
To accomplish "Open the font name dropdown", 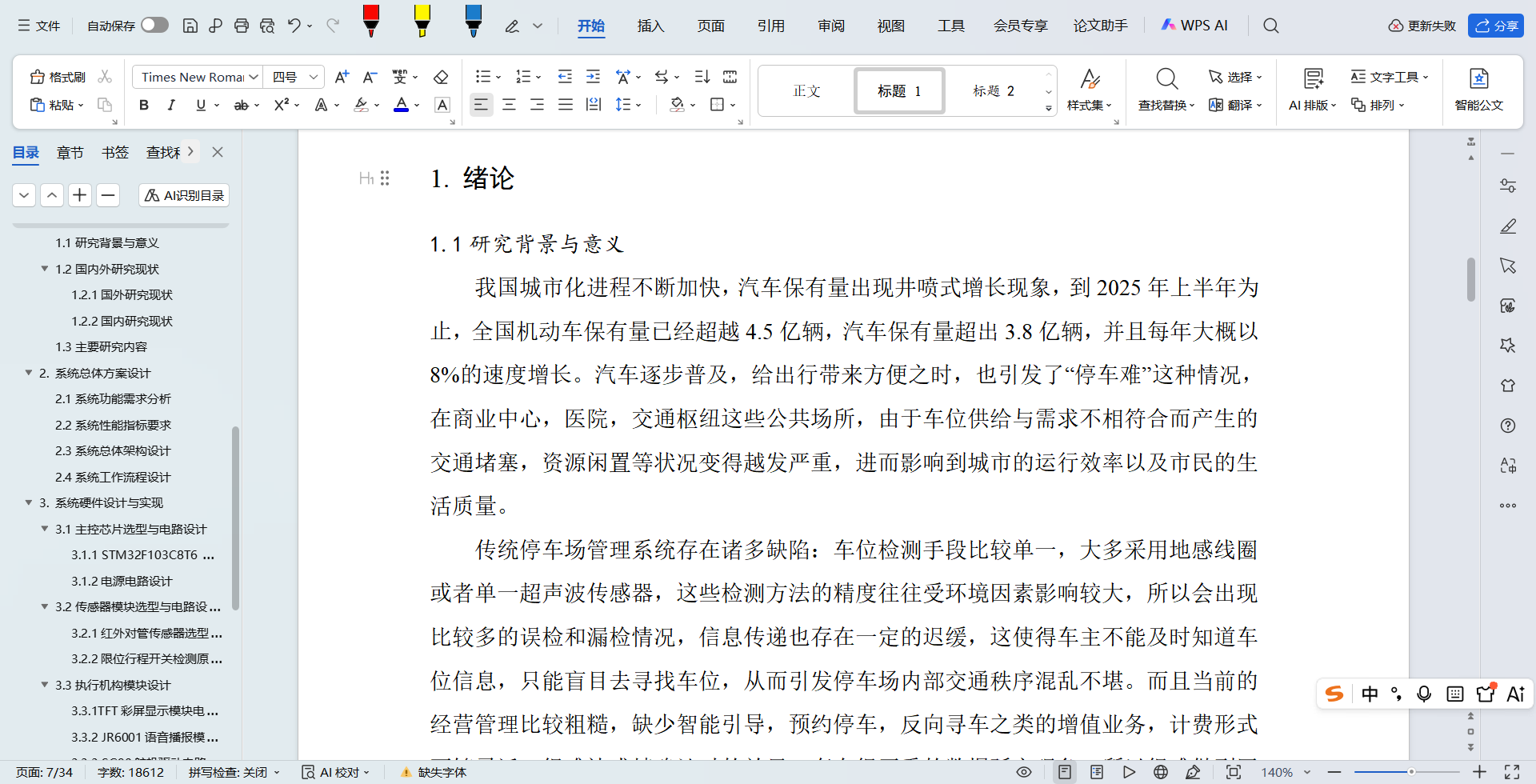I will (x=254, y=77).
